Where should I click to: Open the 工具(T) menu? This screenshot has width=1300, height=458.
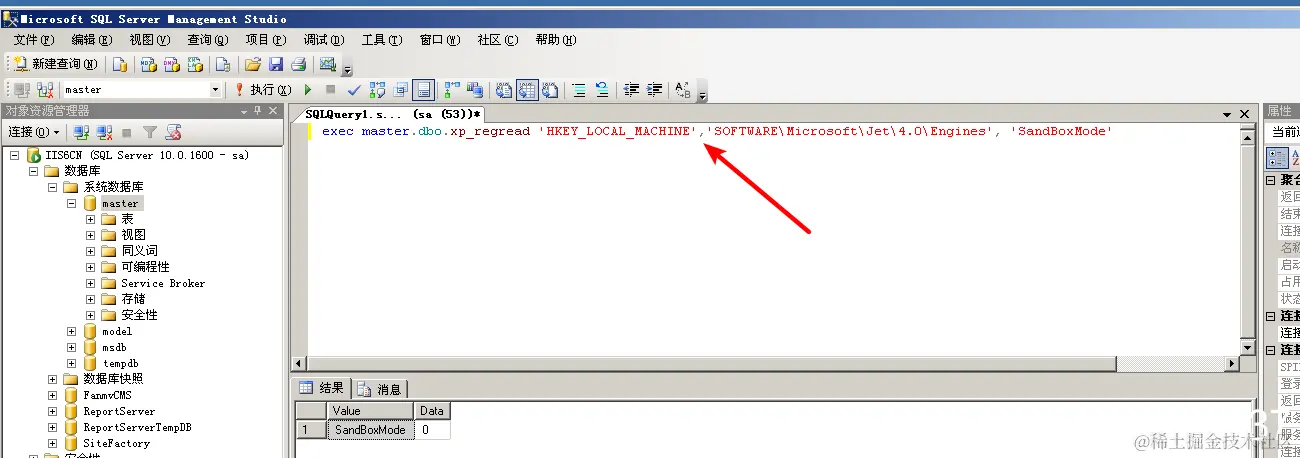381,40
